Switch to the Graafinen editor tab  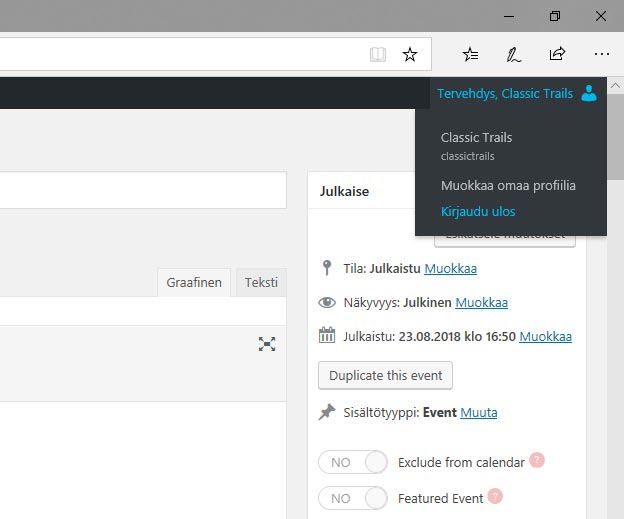[x=195, y=283]
